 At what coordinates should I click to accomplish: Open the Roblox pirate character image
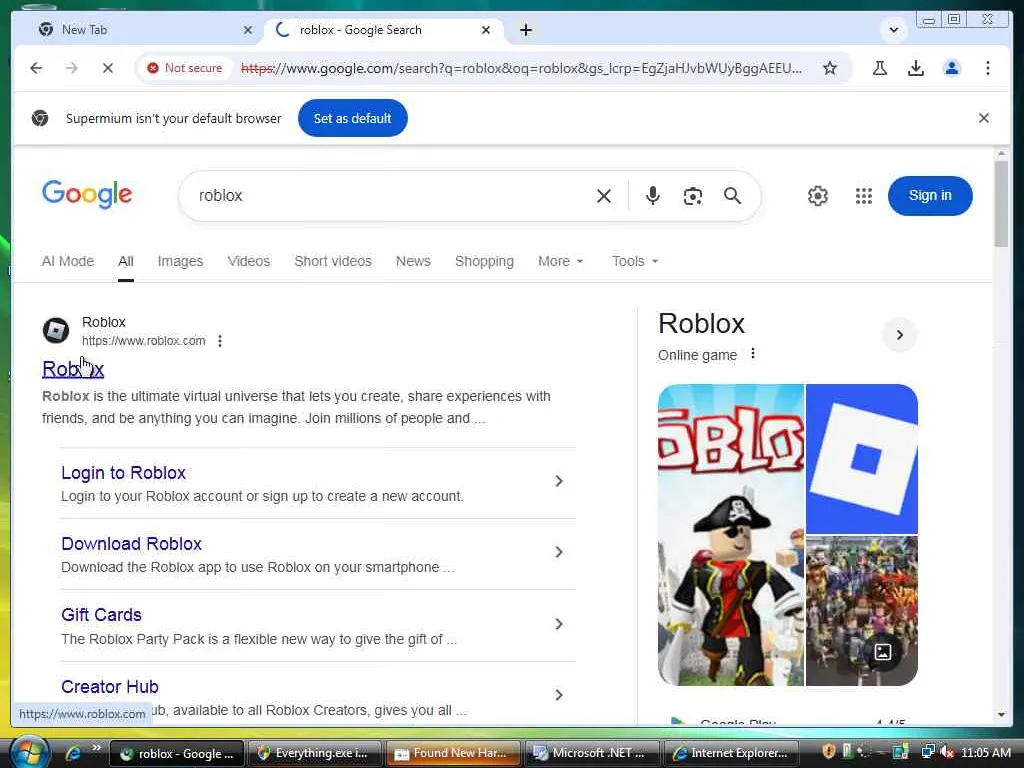point(731,535)
